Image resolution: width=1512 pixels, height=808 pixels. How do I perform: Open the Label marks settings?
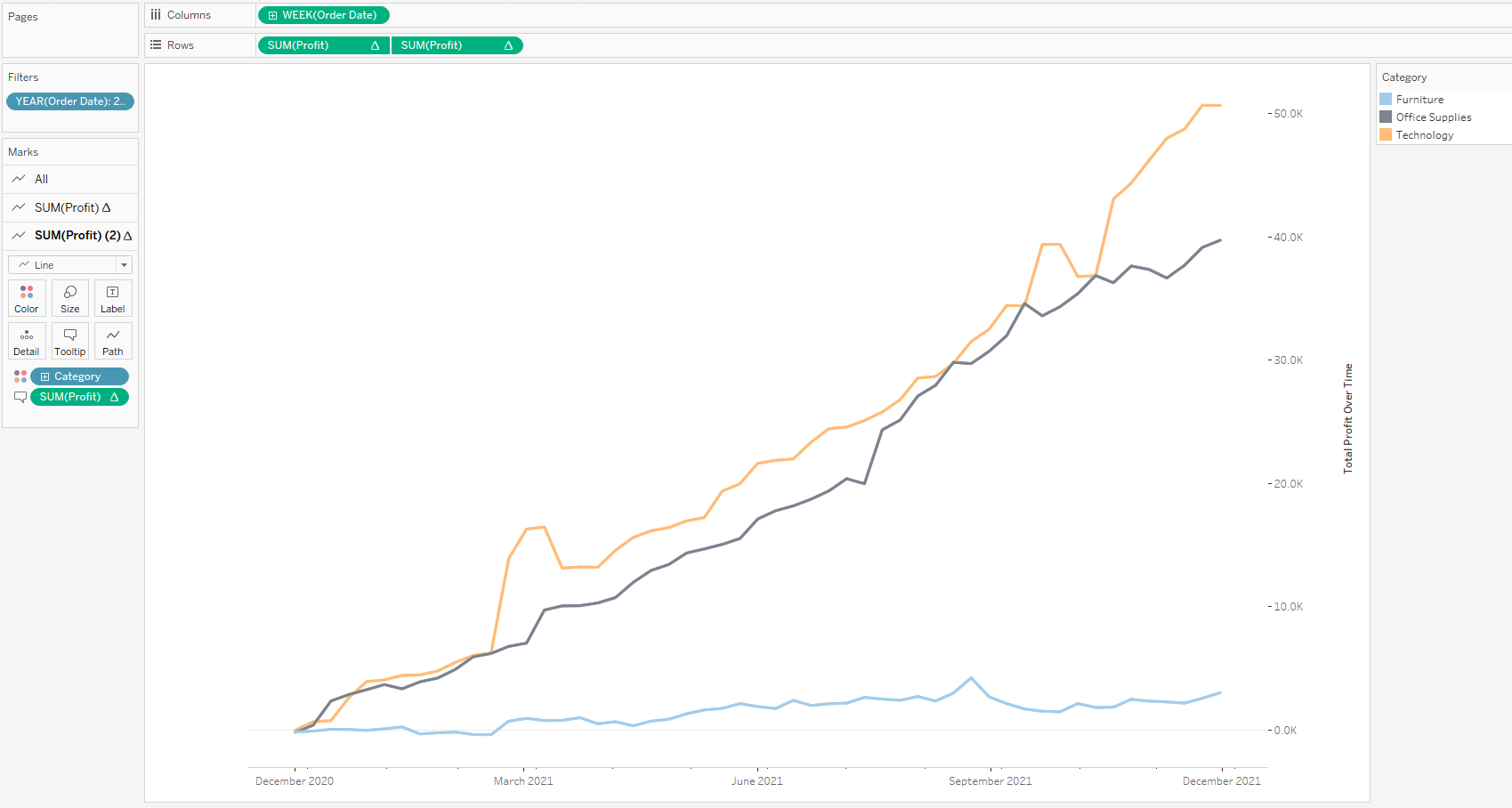(x=113, y=298)
